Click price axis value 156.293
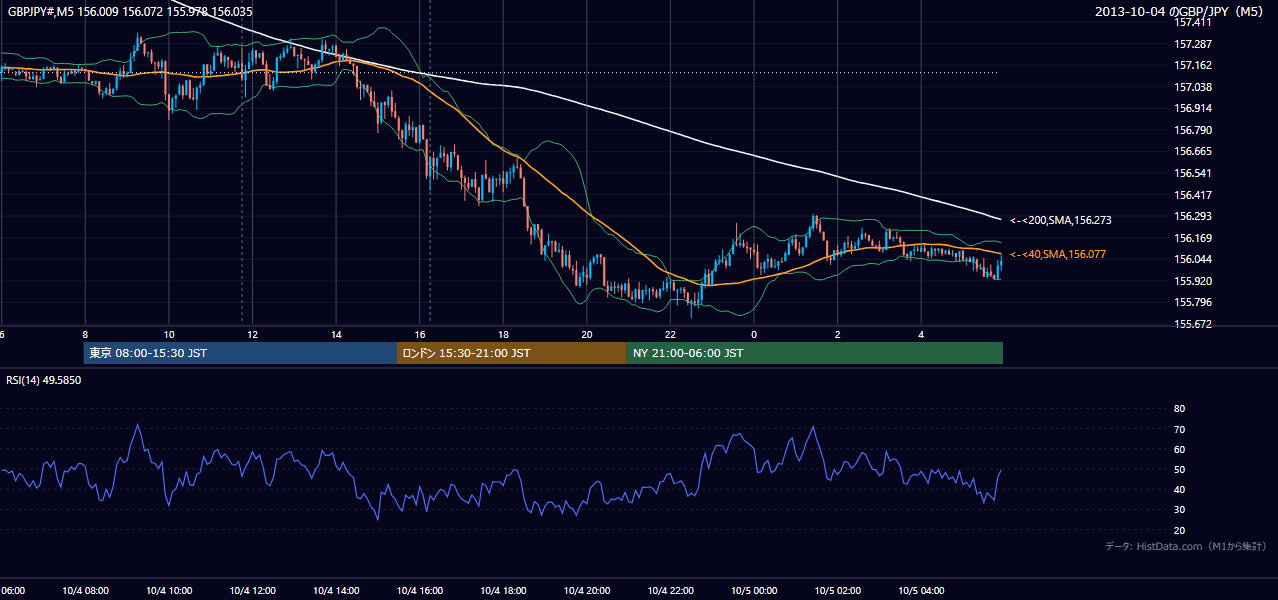 click(1193, 216)
